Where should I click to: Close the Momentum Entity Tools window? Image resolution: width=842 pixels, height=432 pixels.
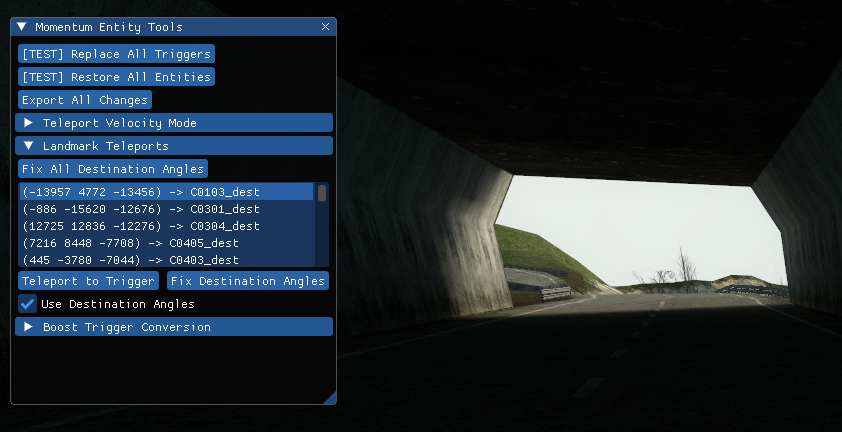325,26
